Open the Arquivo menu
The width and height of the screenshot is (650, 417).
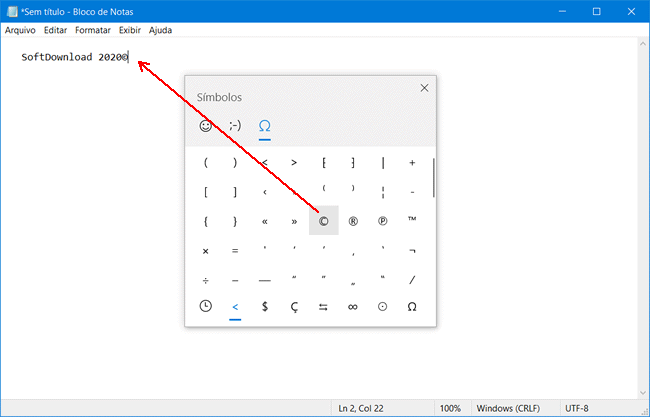pos(20,30)
